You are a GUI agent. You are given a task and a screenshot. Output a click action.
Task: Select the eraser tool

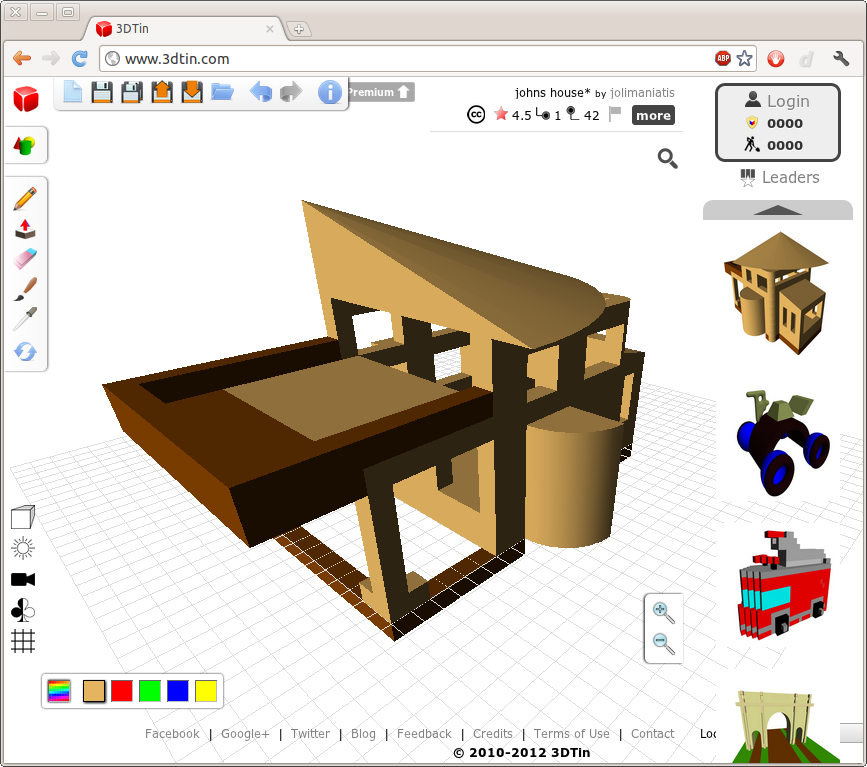click(25, 259)
